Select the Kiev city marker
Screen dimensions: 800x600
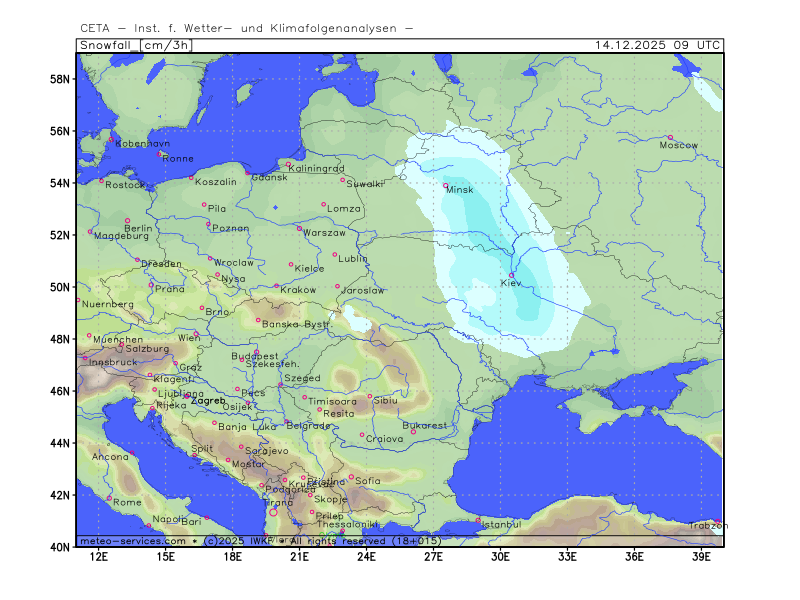click(512, 275)
